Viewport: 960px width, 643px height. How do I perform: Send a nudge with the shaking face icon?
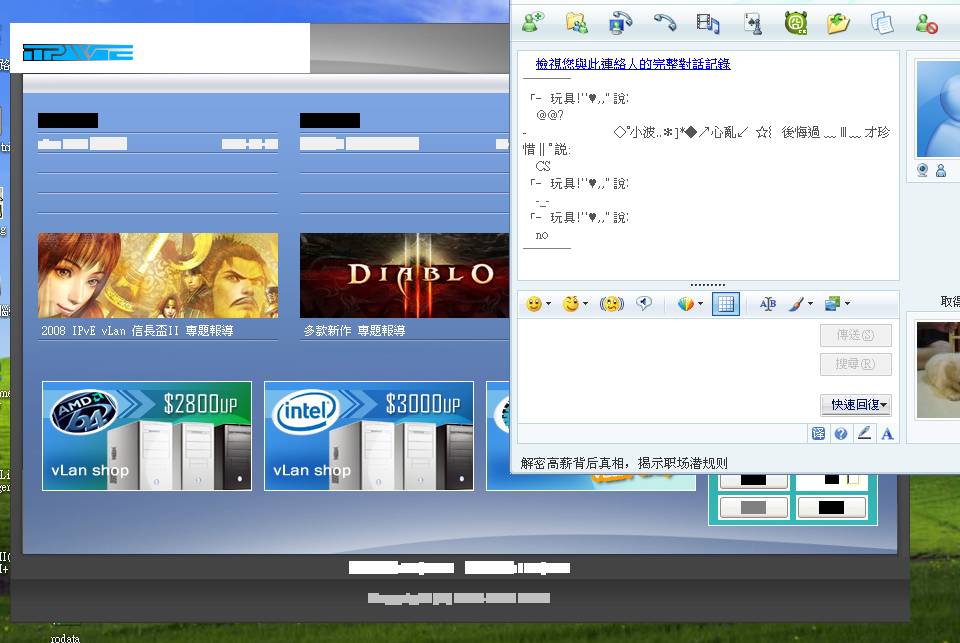tap(611, 304)
